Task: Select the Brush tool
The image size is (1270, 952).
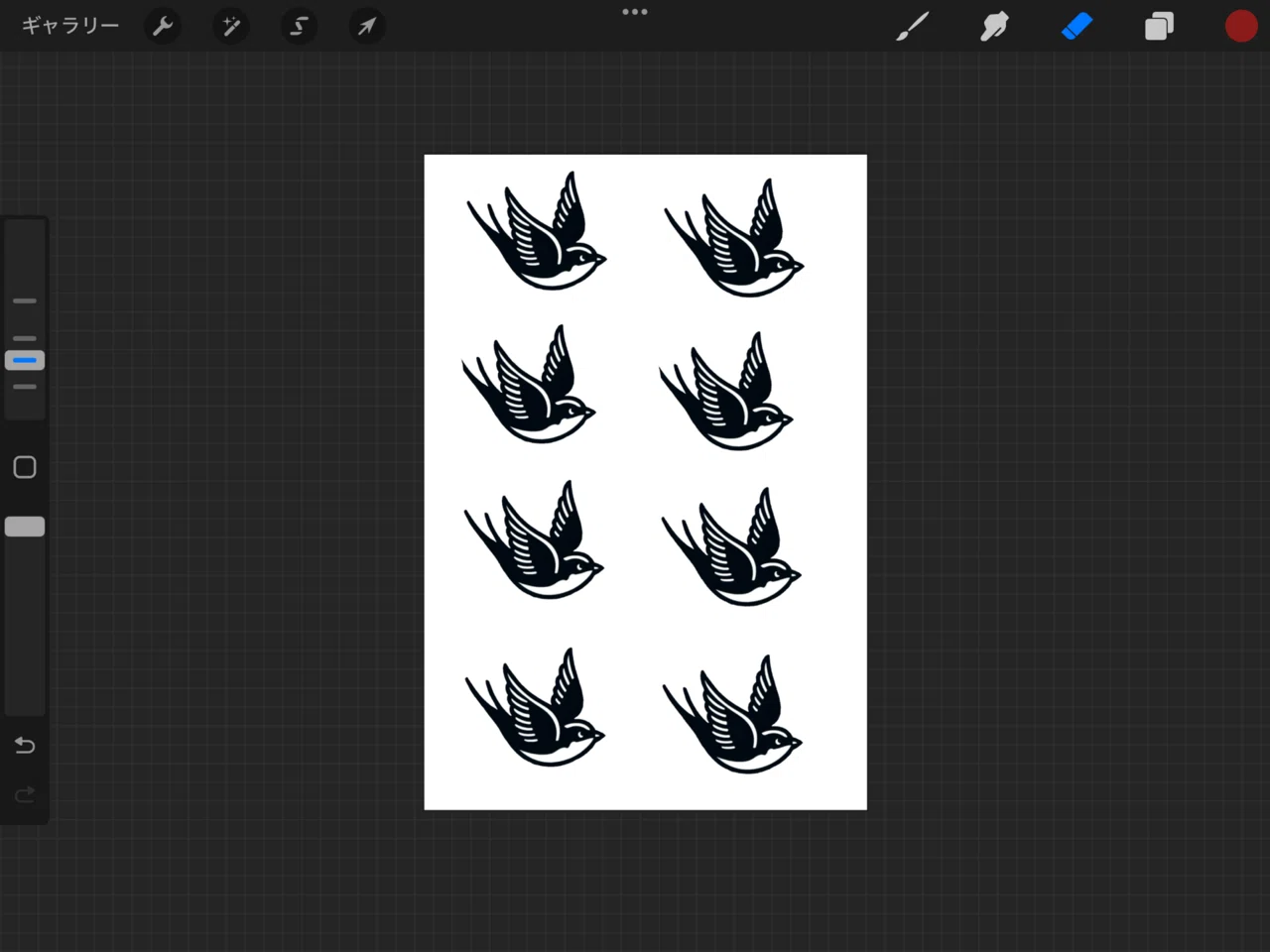Action: [x=912, y=27]
